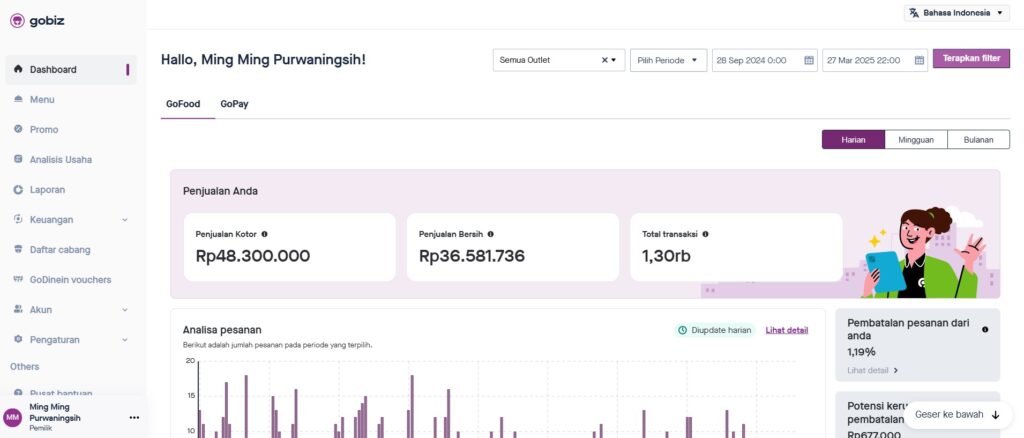Screen dimensions: 1024x438
Task: Open the Lihat detail link in Analisa pesanan
Action: click(x=787, y=330)
